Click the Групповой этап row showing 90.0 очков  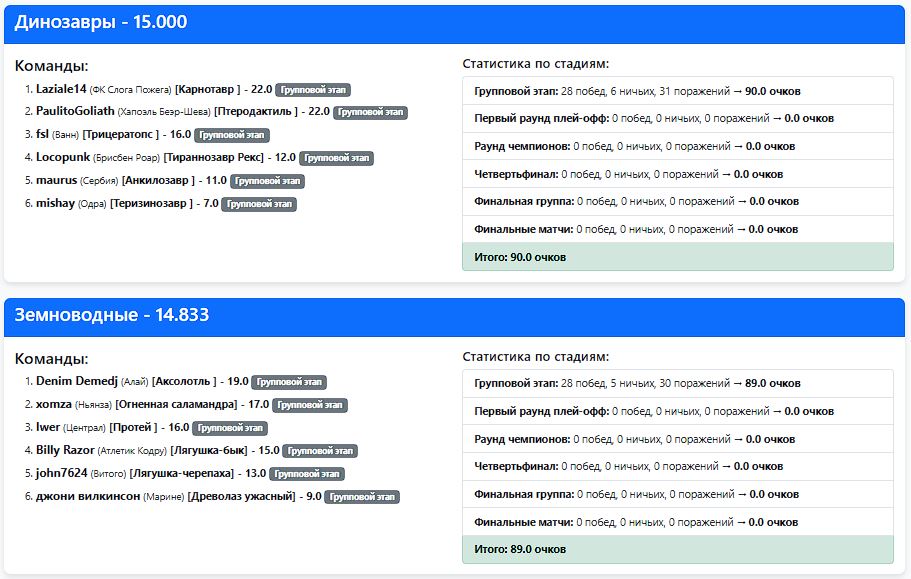click(x=677, y=91)
